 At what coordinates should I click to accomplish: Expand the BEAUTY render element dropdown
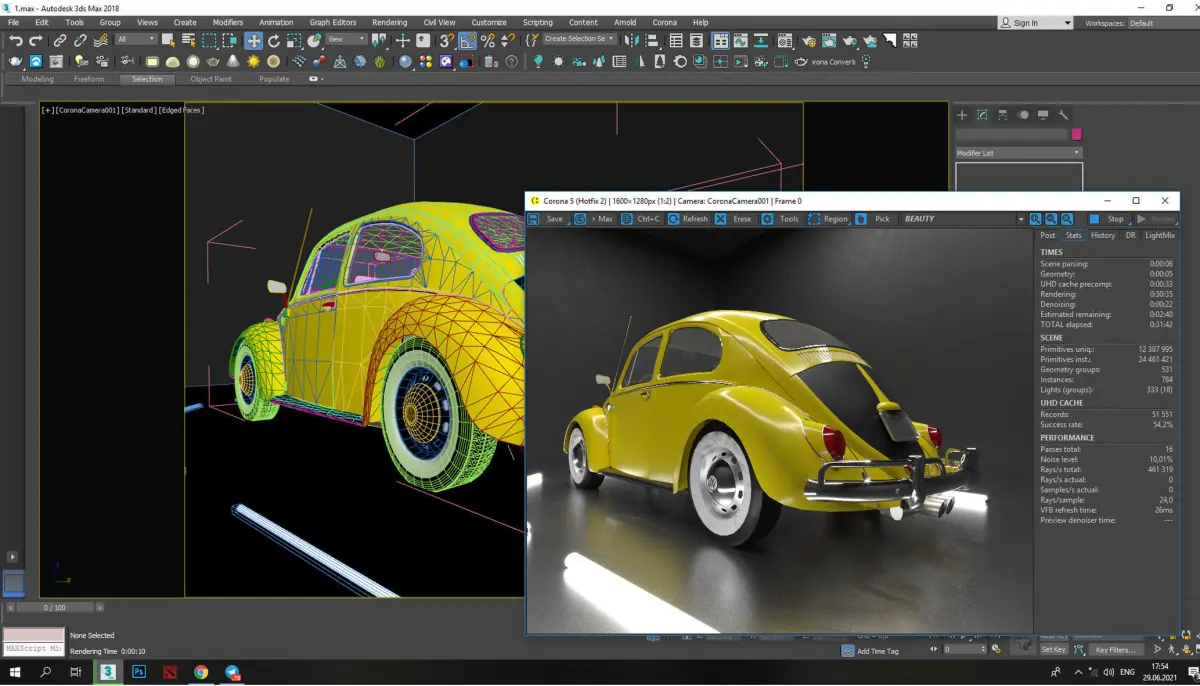click(1021, 219)
